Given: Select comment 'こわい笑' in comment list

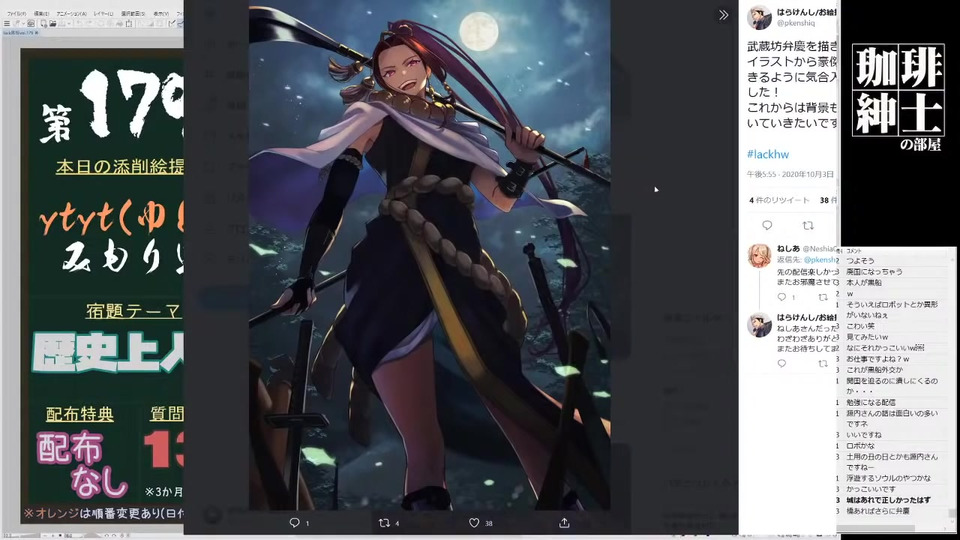Looking at the screenshot, I should pyautogui.click(x=860, y=326).
